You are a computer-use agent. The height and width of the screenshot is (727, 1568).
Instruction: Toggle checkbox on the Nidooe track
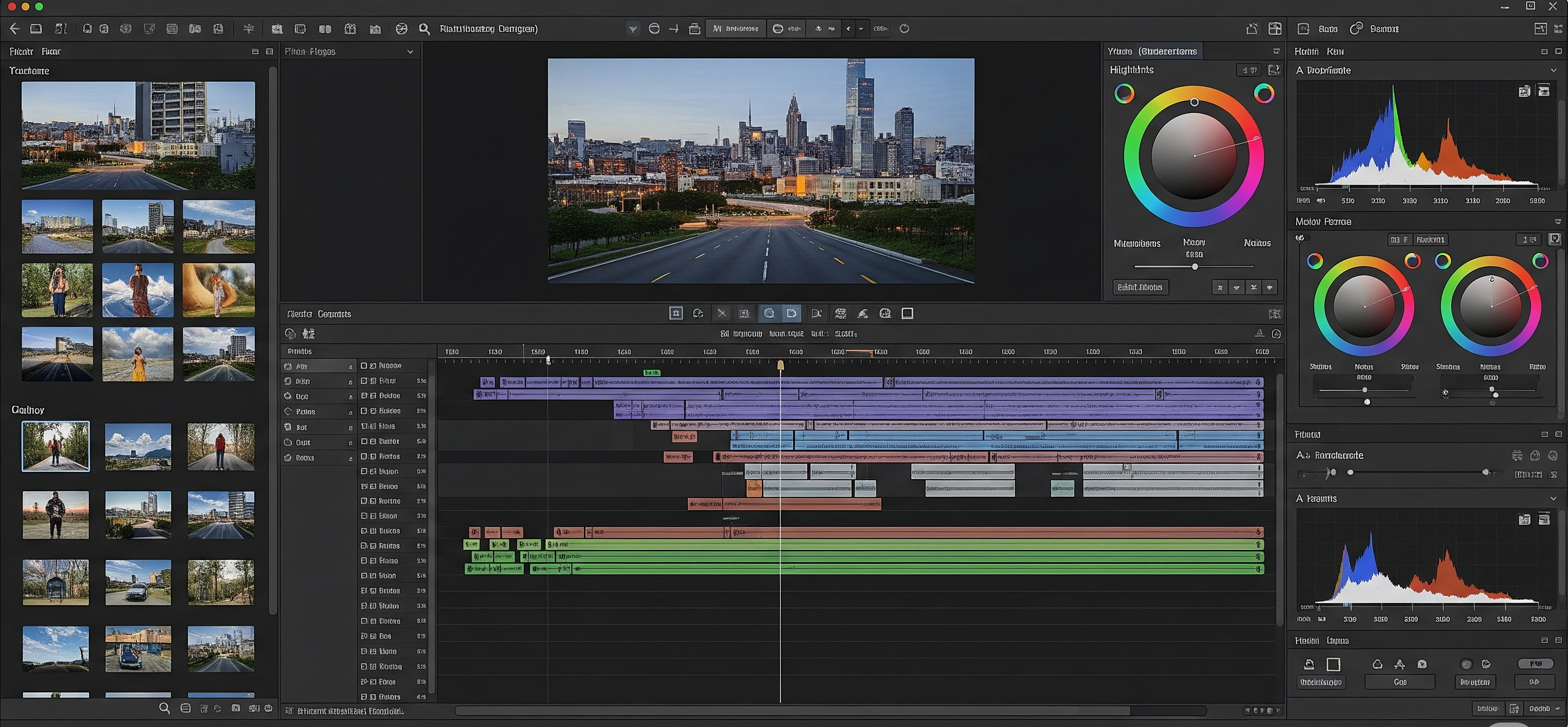[364, 365]
